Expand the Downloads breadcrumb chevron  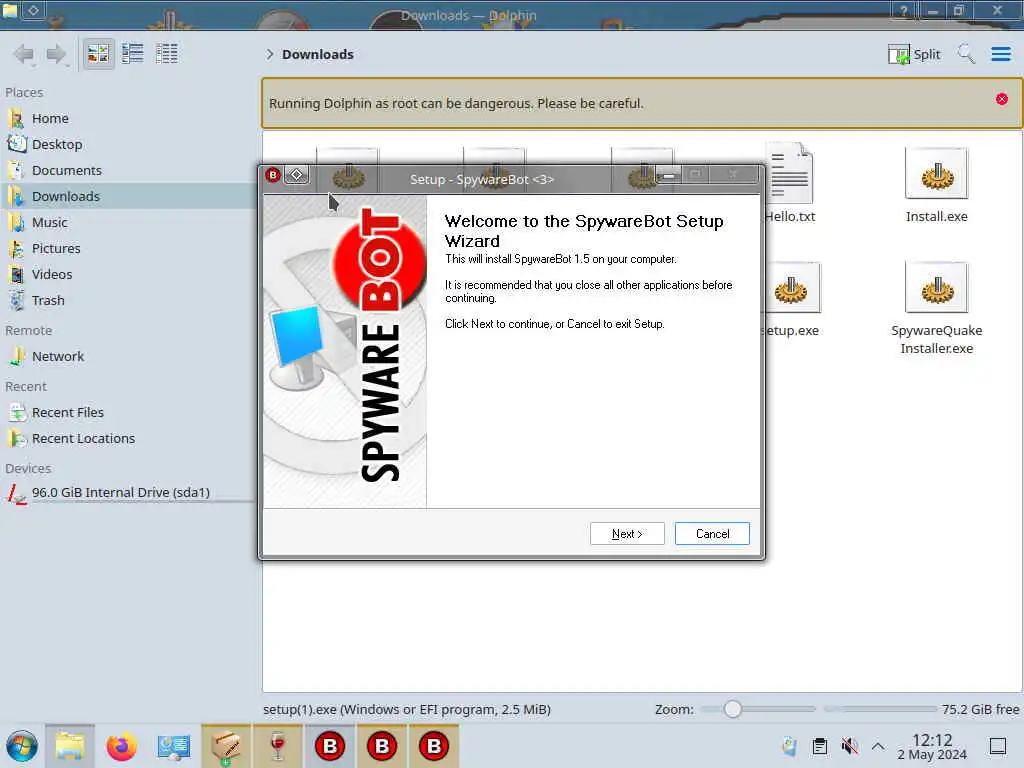[x=270, y=54]
